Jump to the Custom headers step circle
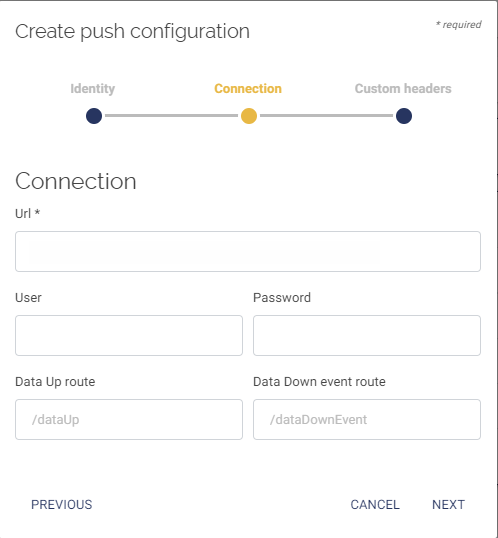The height and width of the screenshot is (538, 498). pyautogui.click(x=404, y=116)
